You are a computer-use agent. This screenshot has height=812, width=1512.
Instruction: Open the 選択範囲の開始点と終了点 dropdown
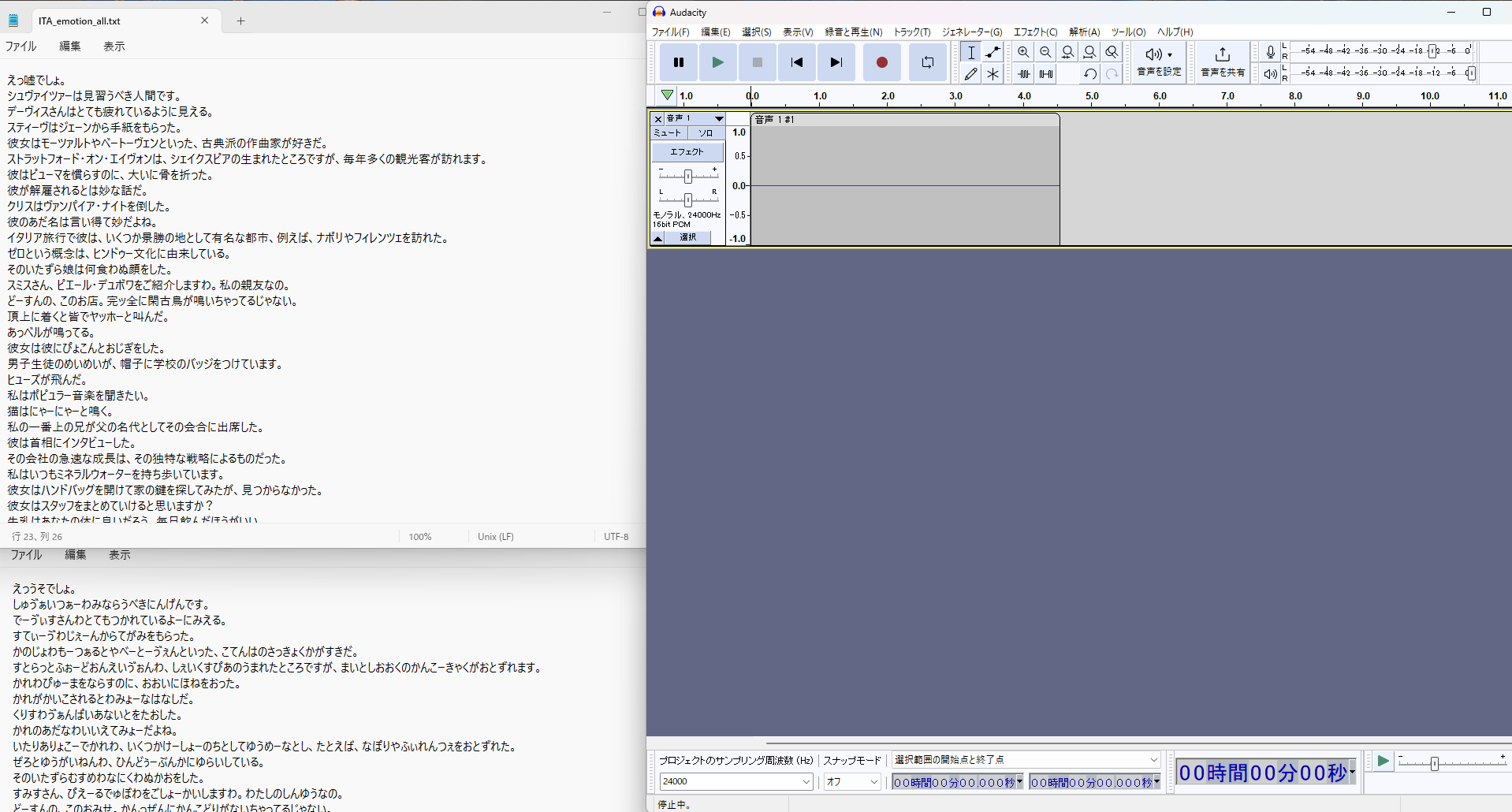pyautogui.click(x=1026, y=760)
